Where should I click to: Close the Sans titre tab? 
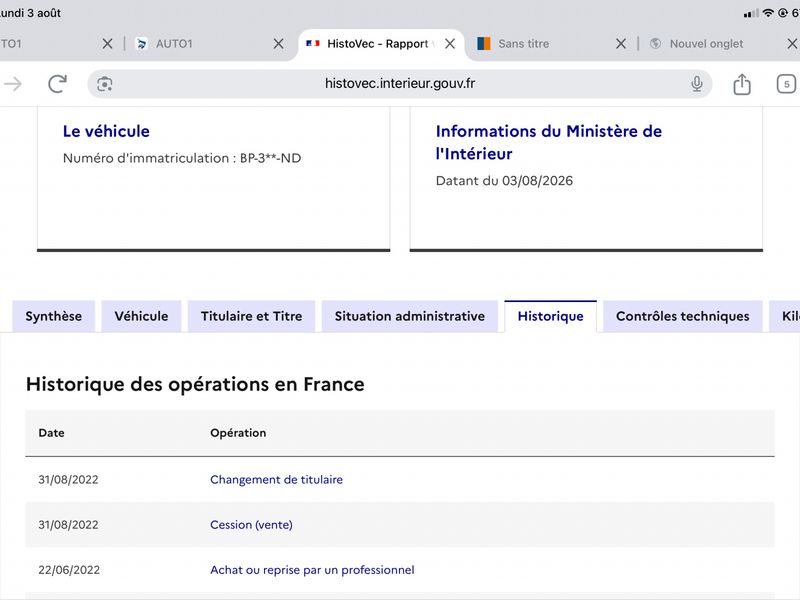pos(621,44)
